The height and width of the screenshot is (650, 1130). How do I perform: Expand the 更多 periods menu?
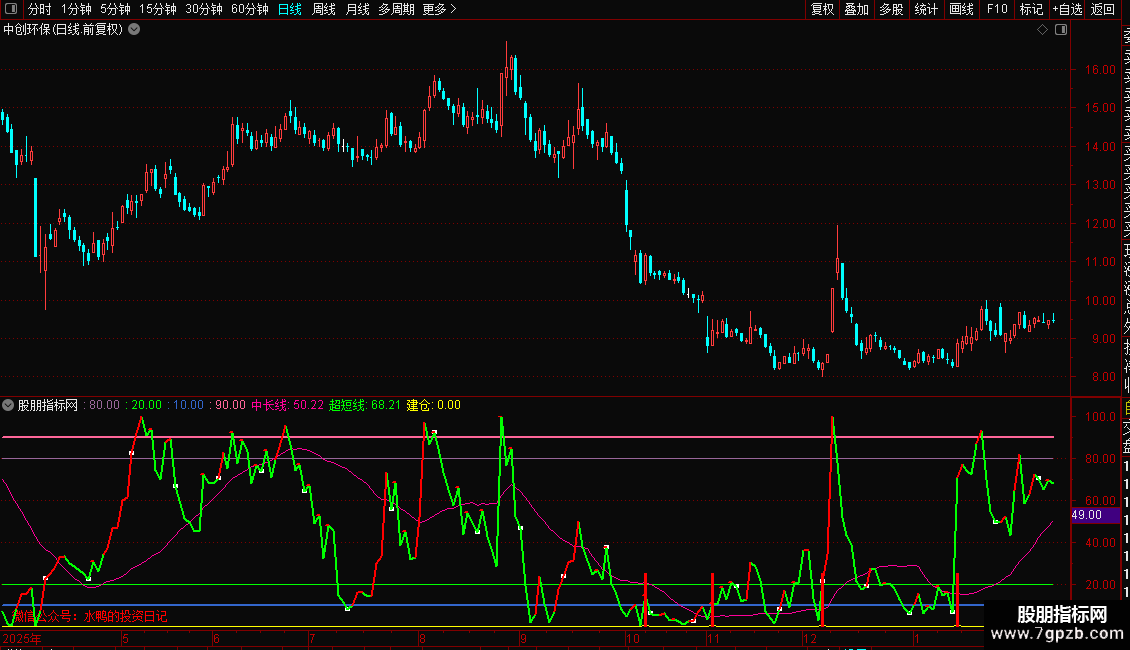tap(439, 10)
